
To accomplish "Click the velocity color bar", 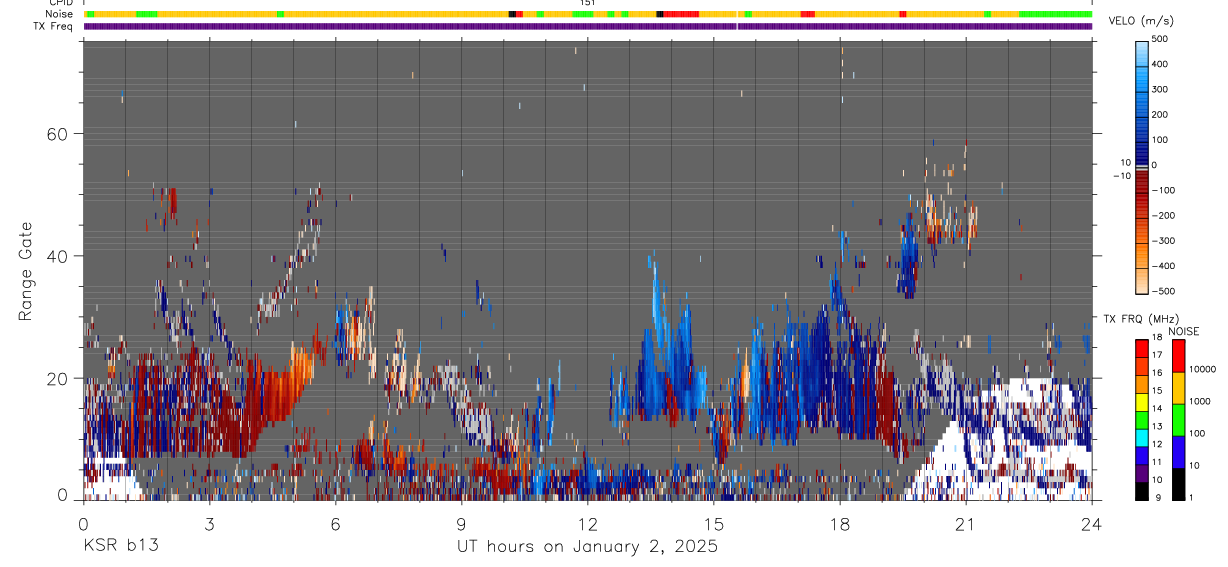I will tap(1143, 166).
